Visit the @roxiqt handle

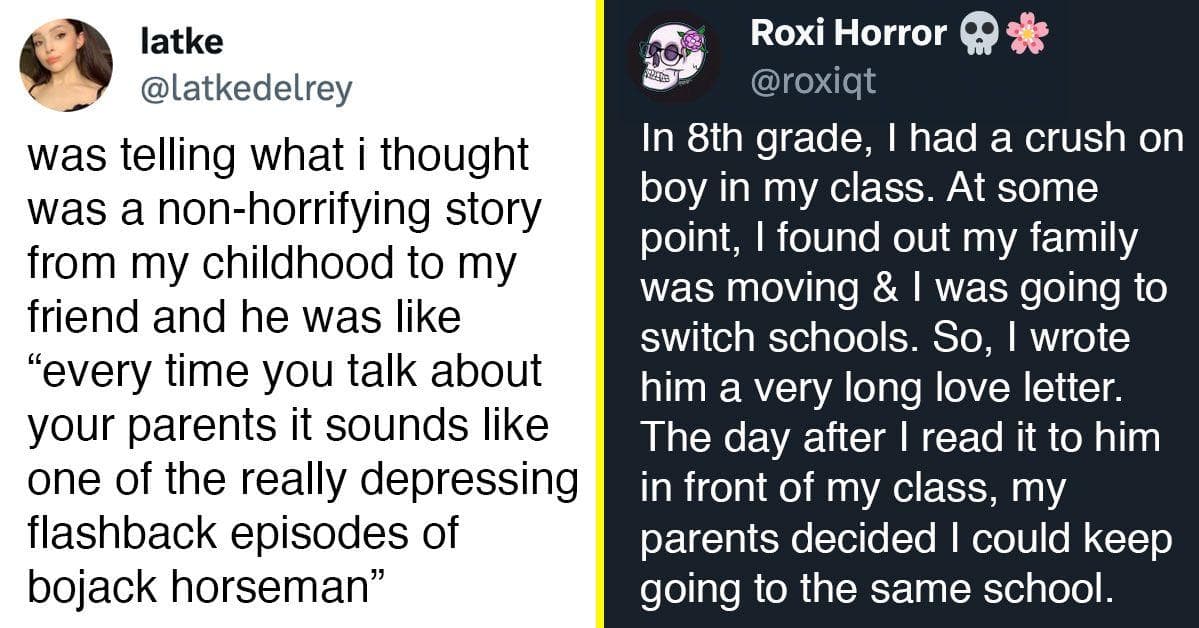tap(813, 81)
